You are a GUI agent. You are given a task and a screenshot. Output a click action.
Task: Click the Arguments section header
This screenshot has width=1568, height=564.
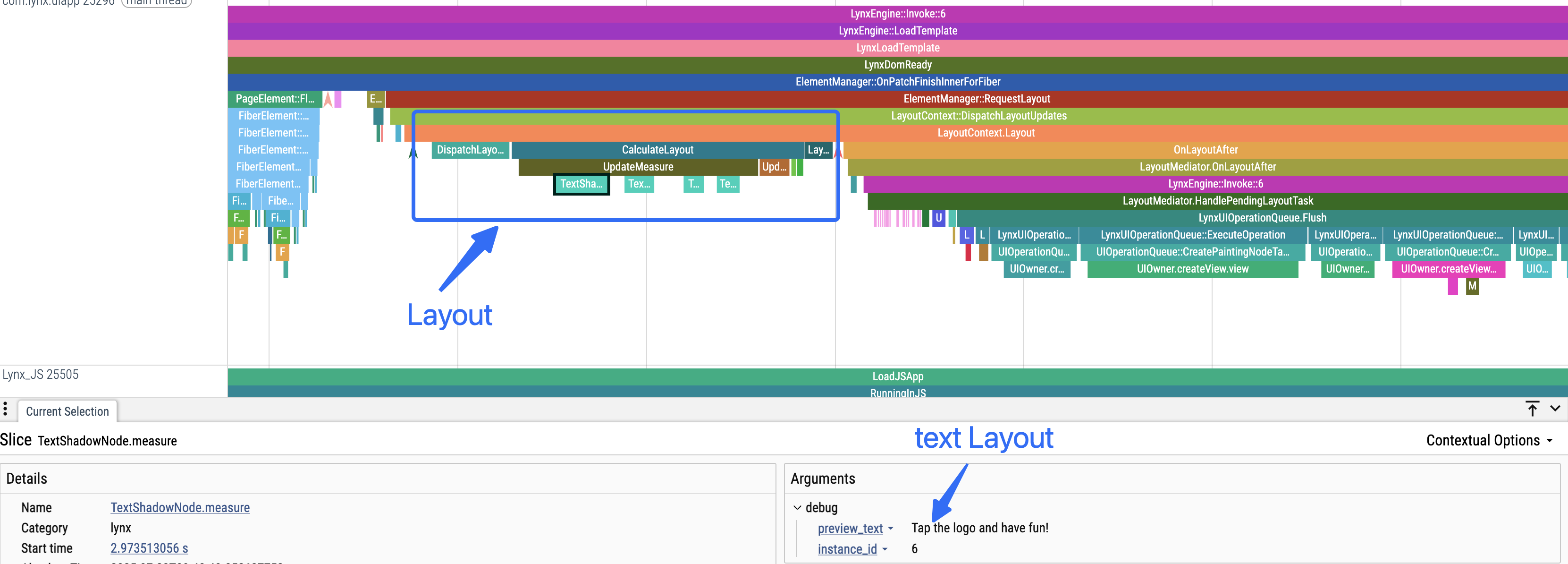[822, 479]
